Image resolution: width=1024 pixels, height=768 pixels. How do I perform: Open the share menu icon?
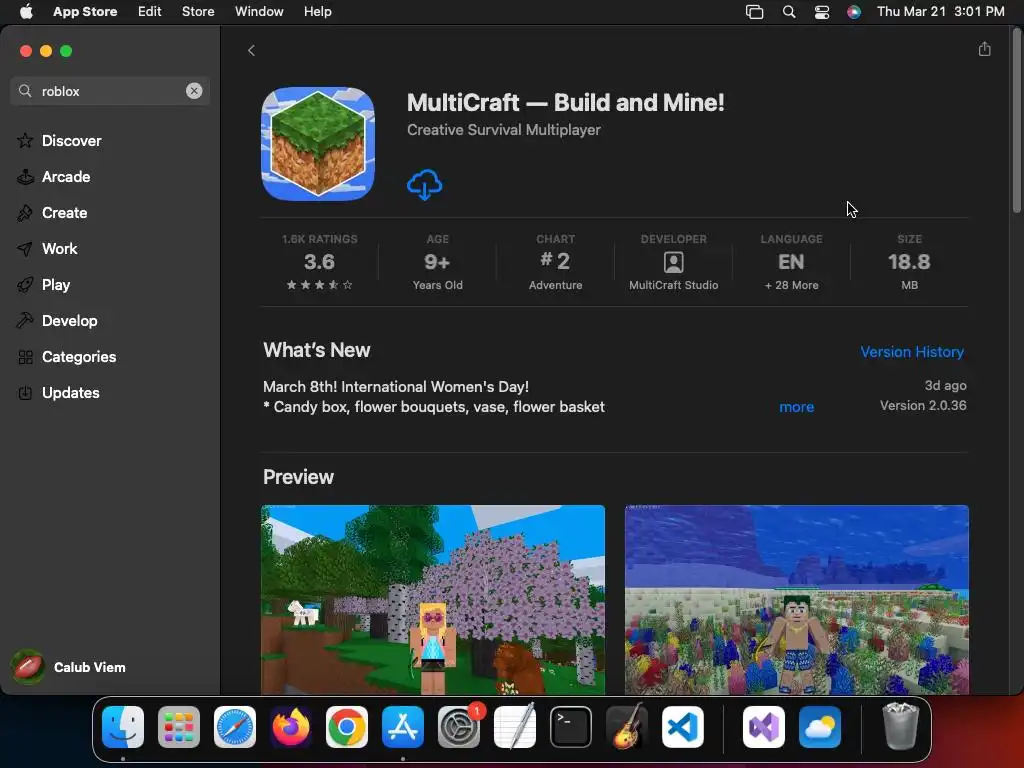pos(984,49)
